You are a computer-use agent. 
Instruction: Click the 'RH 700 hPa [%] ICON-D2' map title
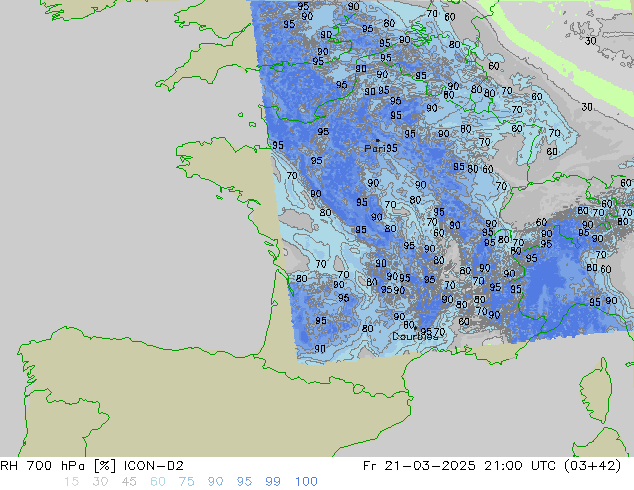tap(92, 466)
